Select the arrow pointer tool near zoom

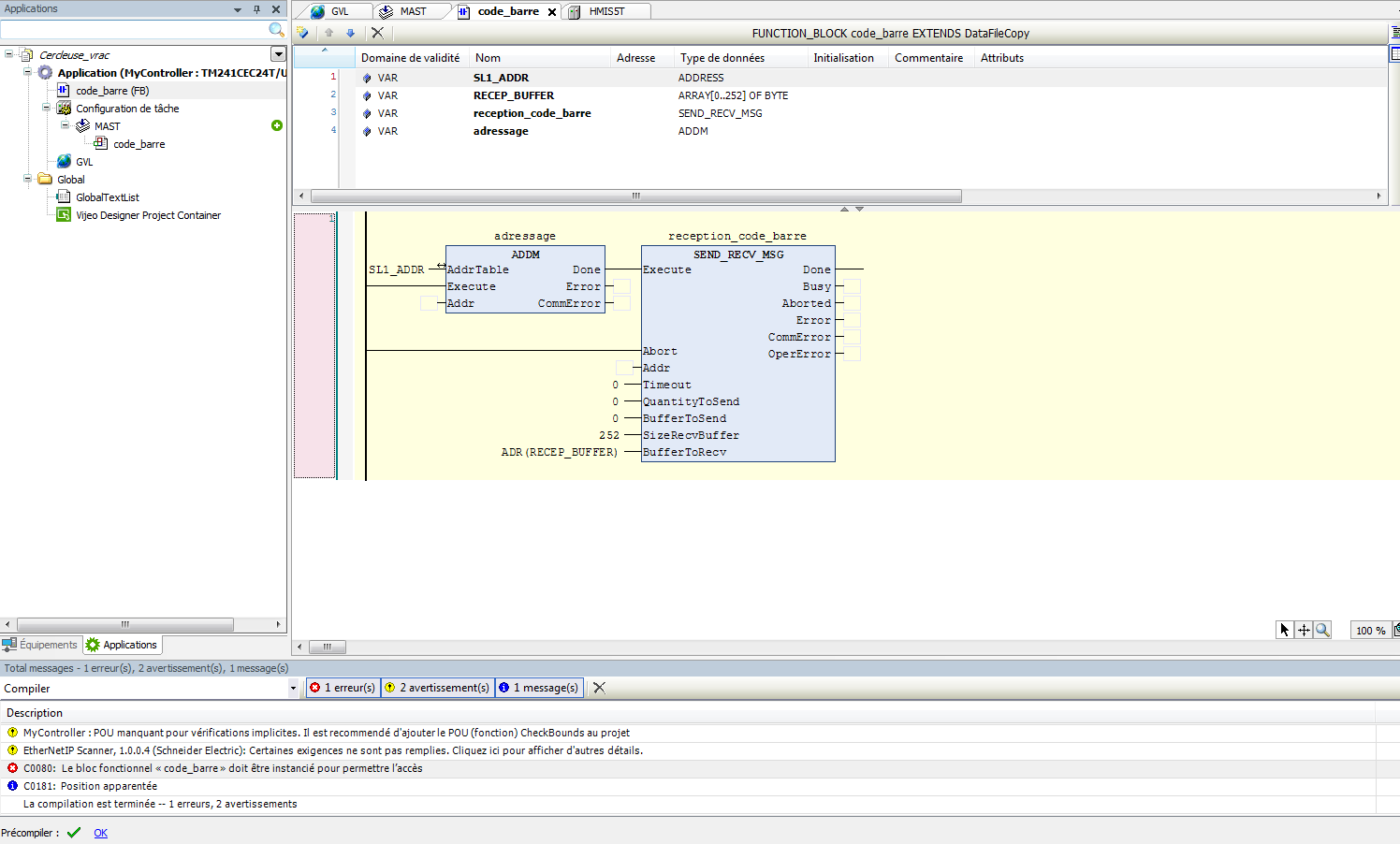point(1285,630)
